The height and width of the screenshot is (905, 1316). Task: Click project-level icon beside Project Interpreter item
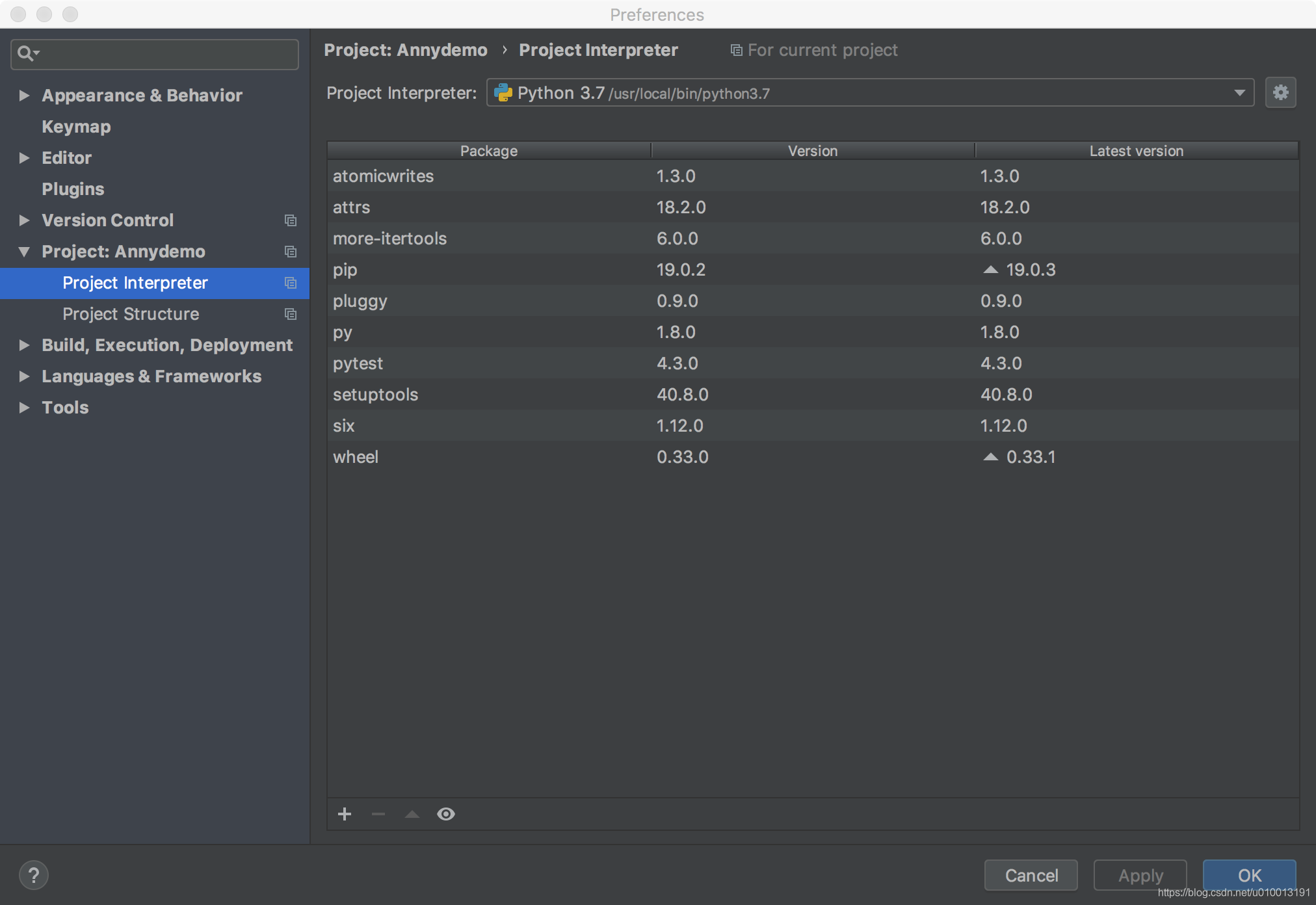(x=291, y=283)
